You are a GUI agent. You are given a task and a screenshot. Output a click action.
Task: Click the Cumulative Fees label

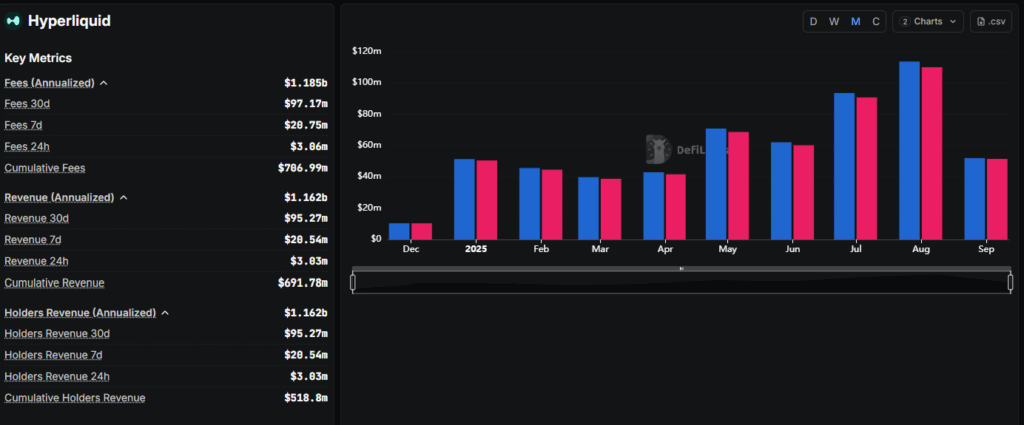[44, 168]
